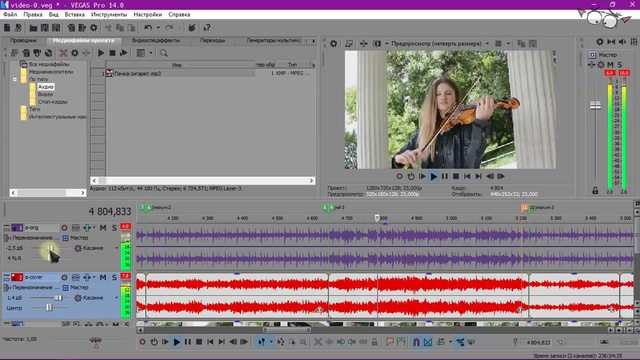The width and height of the screenshot is (640, 360).
Task: Click a-orig track volume slider
Action: (50, 248)
